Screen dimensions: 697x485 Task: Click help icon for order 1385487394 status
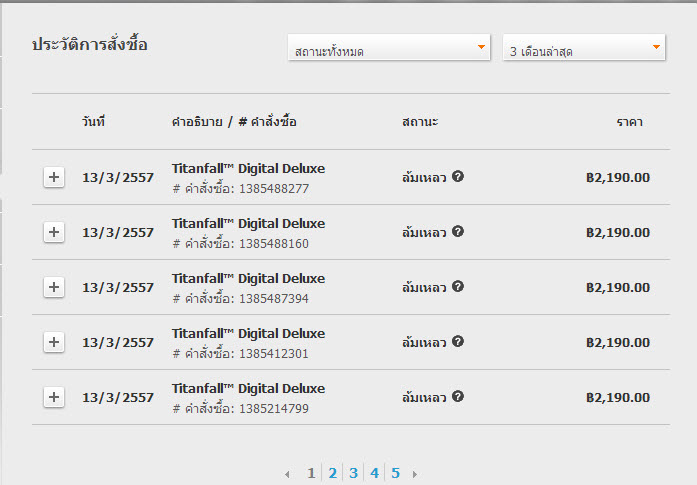tap(458, 286)
